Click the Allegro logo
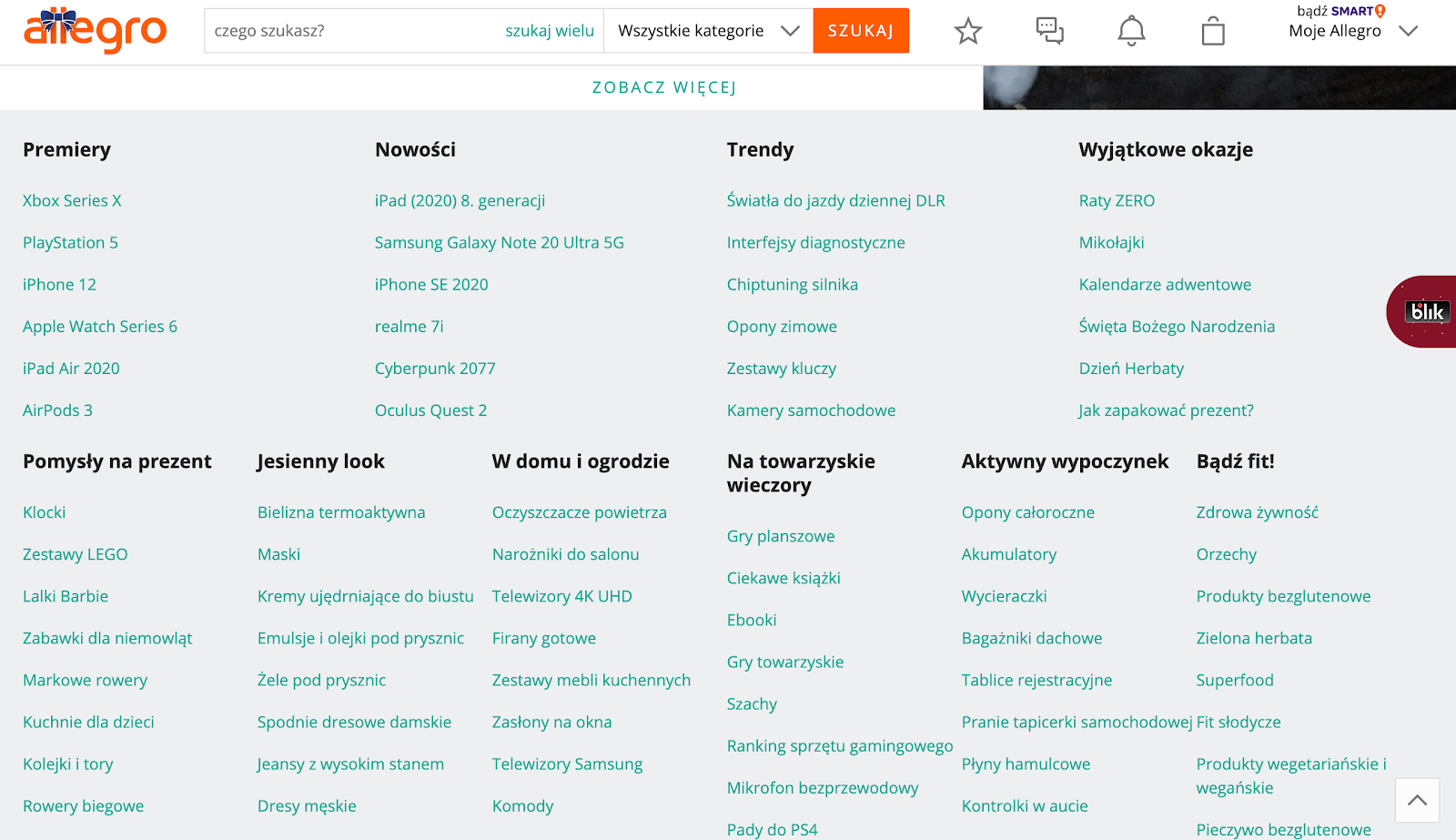This screenshot has width=1456, height=840. point(95,30)
